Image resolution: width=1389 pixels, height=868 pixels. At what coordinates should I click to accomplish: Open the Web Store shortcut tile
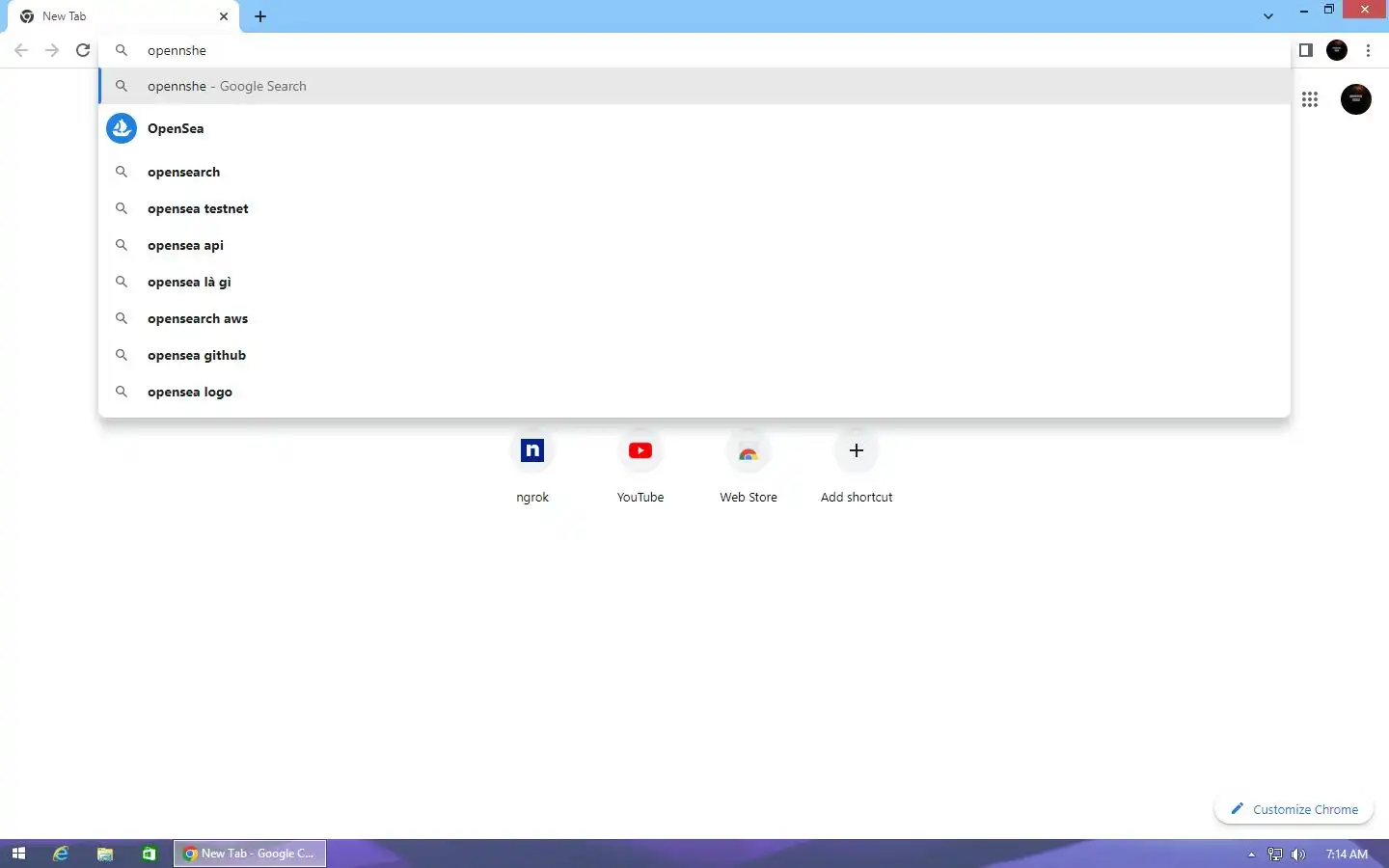pos(749,468)
